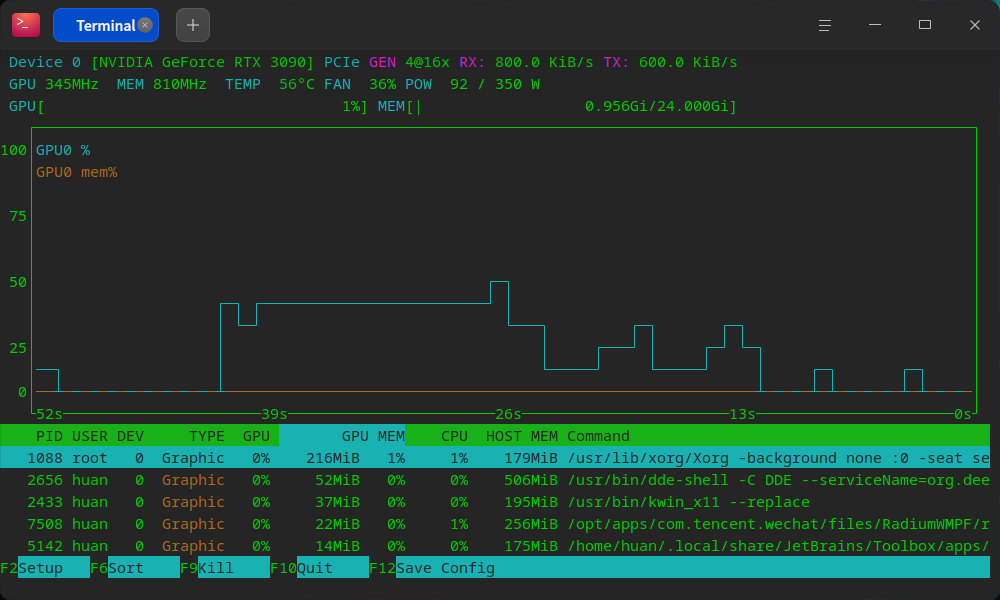Click the PID column header
The image size is (1000, 600).
49,436
